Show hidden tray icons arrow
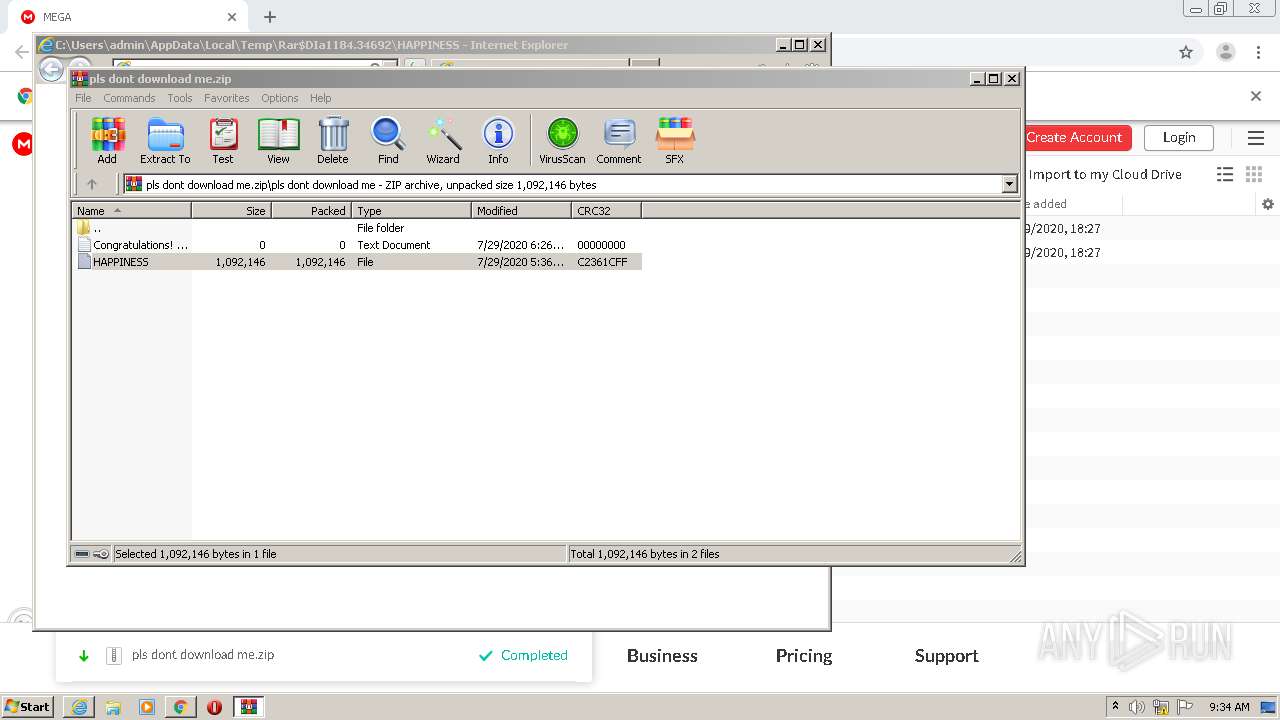The height and width of the screenshot is (720, 1280). click(1116, 707)
